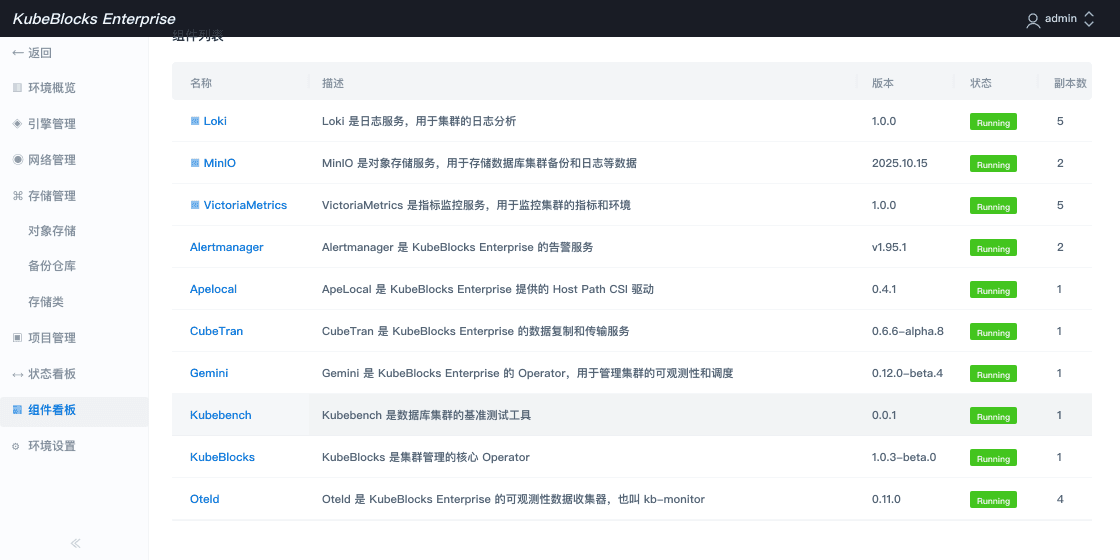Click the Running badge for Kubebench

(x=993, y=416)
